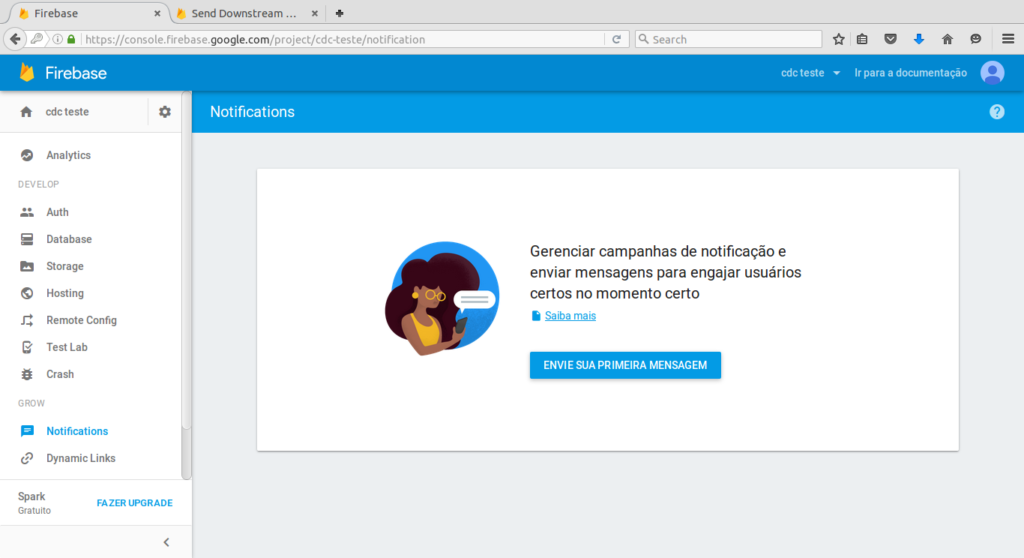Click the browser URL address field
This screenshot has width=1024, height=558.
[344, 39]
